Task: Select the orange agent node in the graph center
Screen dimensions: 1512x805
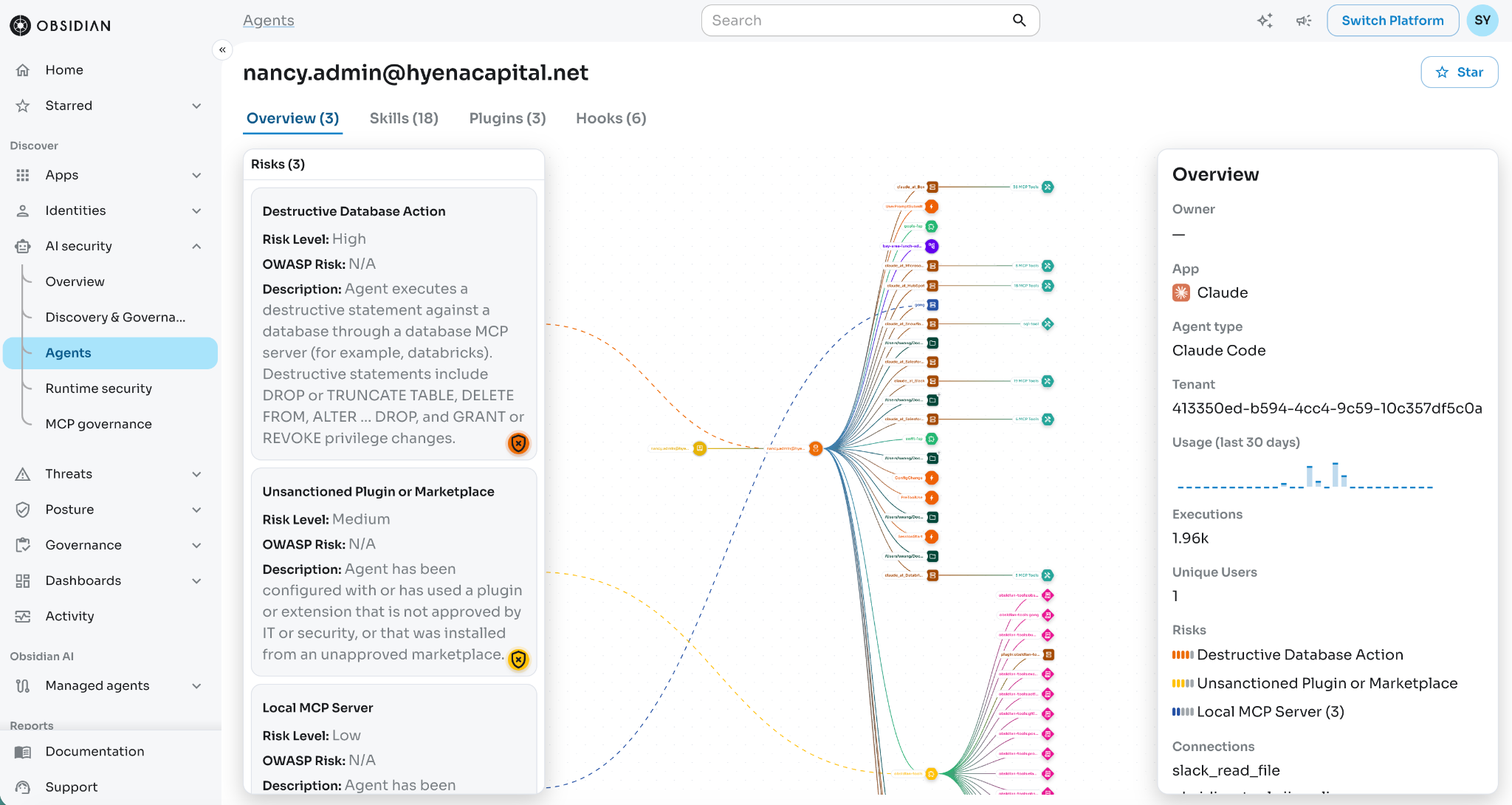Action: pos(816,448)
